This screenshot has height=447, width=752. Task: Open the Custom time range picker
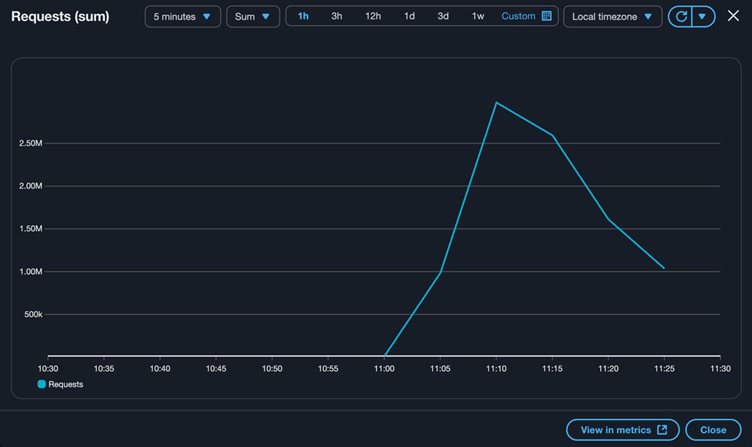[x=518, y=17]
